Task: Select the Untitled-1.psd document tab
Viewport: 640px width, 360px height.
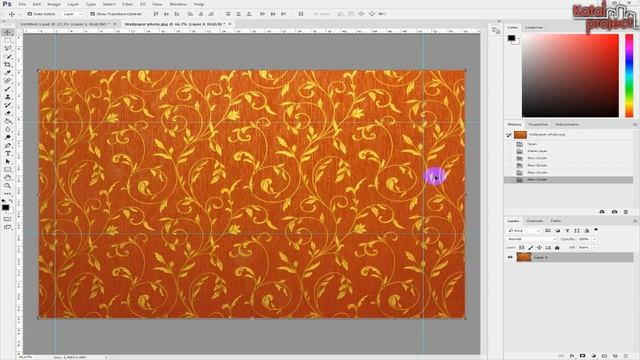Action: (x=64, y=24)
